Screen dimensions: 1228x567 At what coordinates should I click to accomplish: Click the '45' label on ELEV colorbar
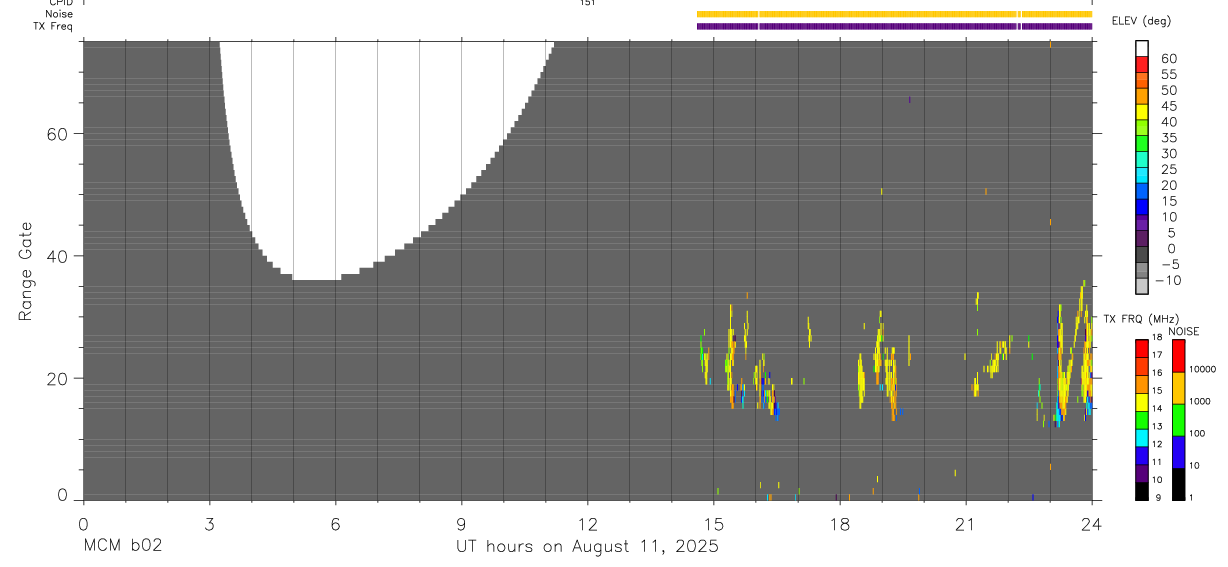point(1167,106)
